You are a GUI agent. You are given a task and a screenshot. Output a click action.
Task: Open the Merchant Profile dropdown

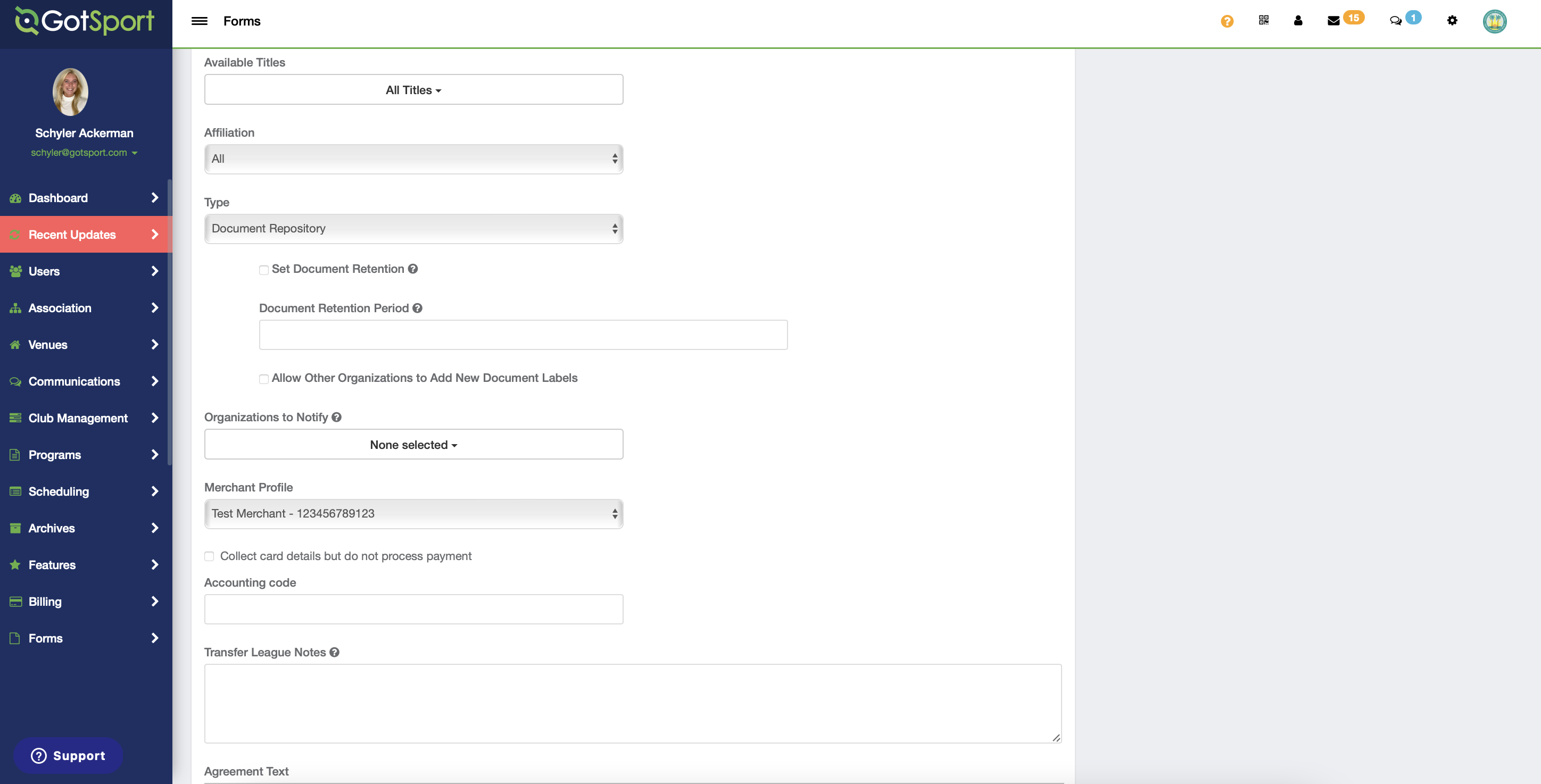tap(413, 514)
